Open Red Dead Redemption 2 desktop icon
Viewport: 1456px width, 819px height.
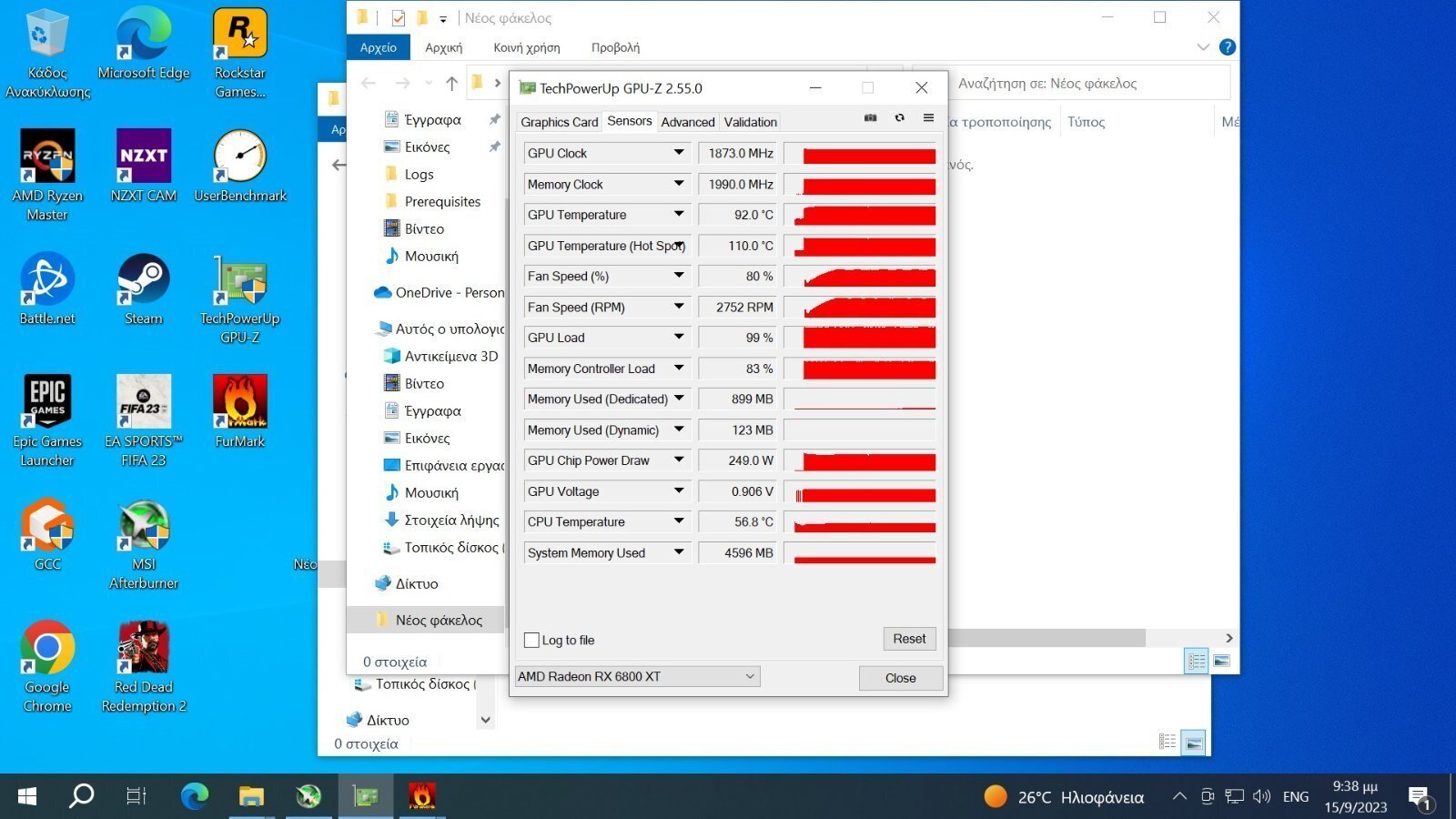[144, 667]
